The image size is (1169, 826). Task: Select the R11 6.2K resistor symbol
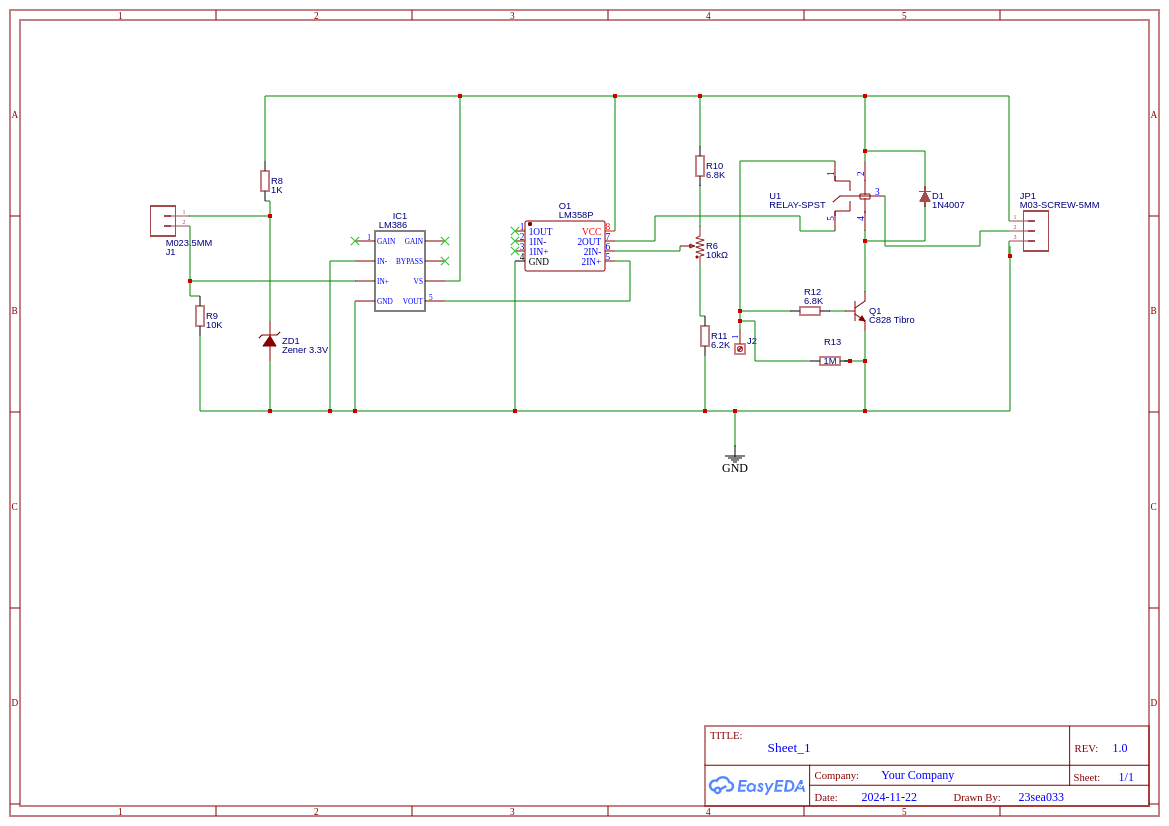pyautogui.click(x=705, y=335)
